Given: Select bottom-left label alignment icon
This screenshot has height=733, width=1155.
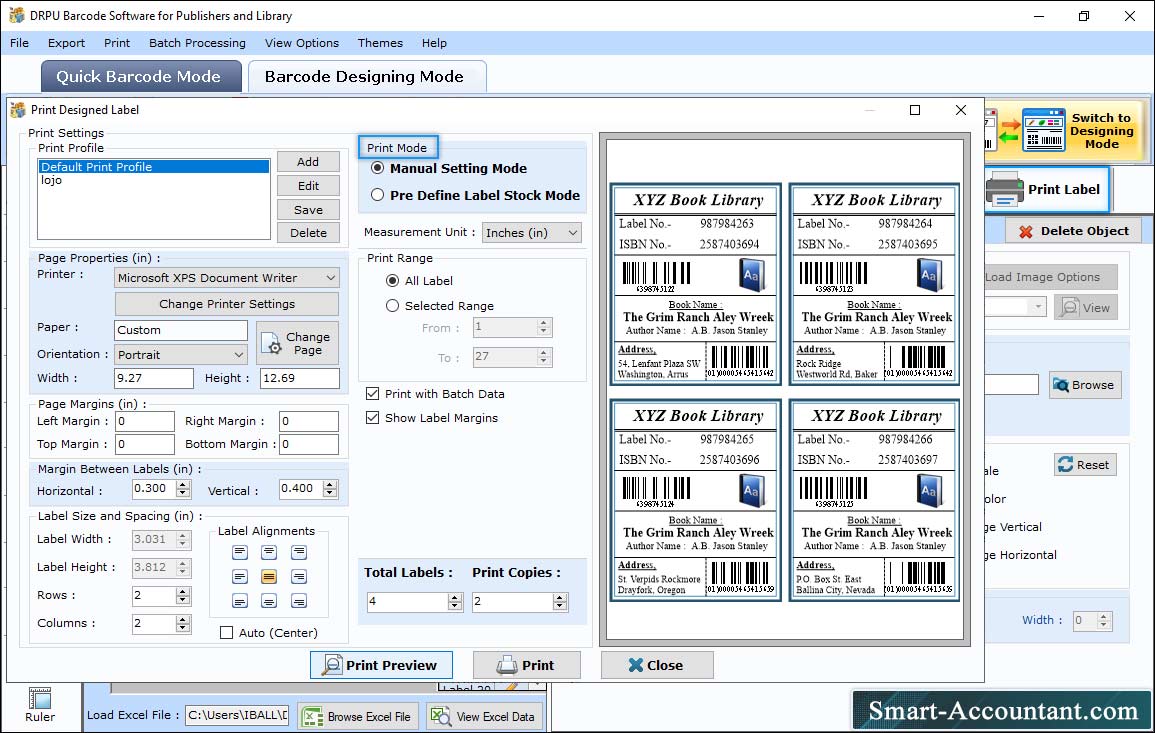Looking at the screenshot, I should coord(240,601).
